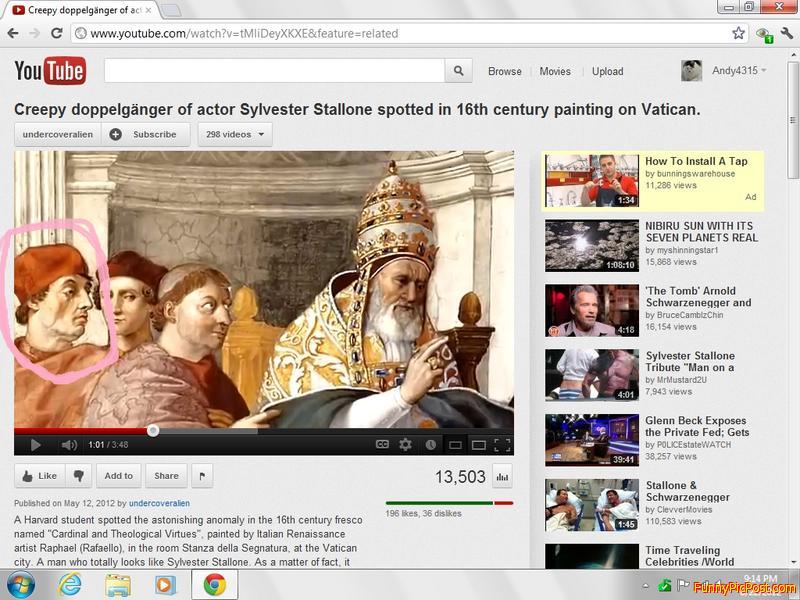
Task: Click the browser forward arrow
Action: click(x=35, y=34)
